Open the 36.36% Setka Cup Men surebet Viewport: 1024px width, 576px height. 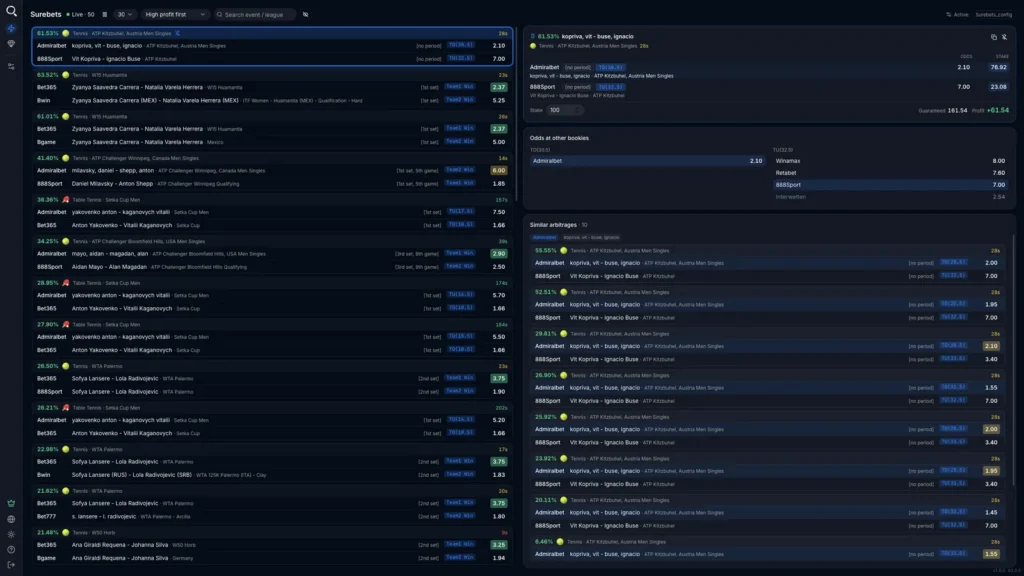[272, 213]
